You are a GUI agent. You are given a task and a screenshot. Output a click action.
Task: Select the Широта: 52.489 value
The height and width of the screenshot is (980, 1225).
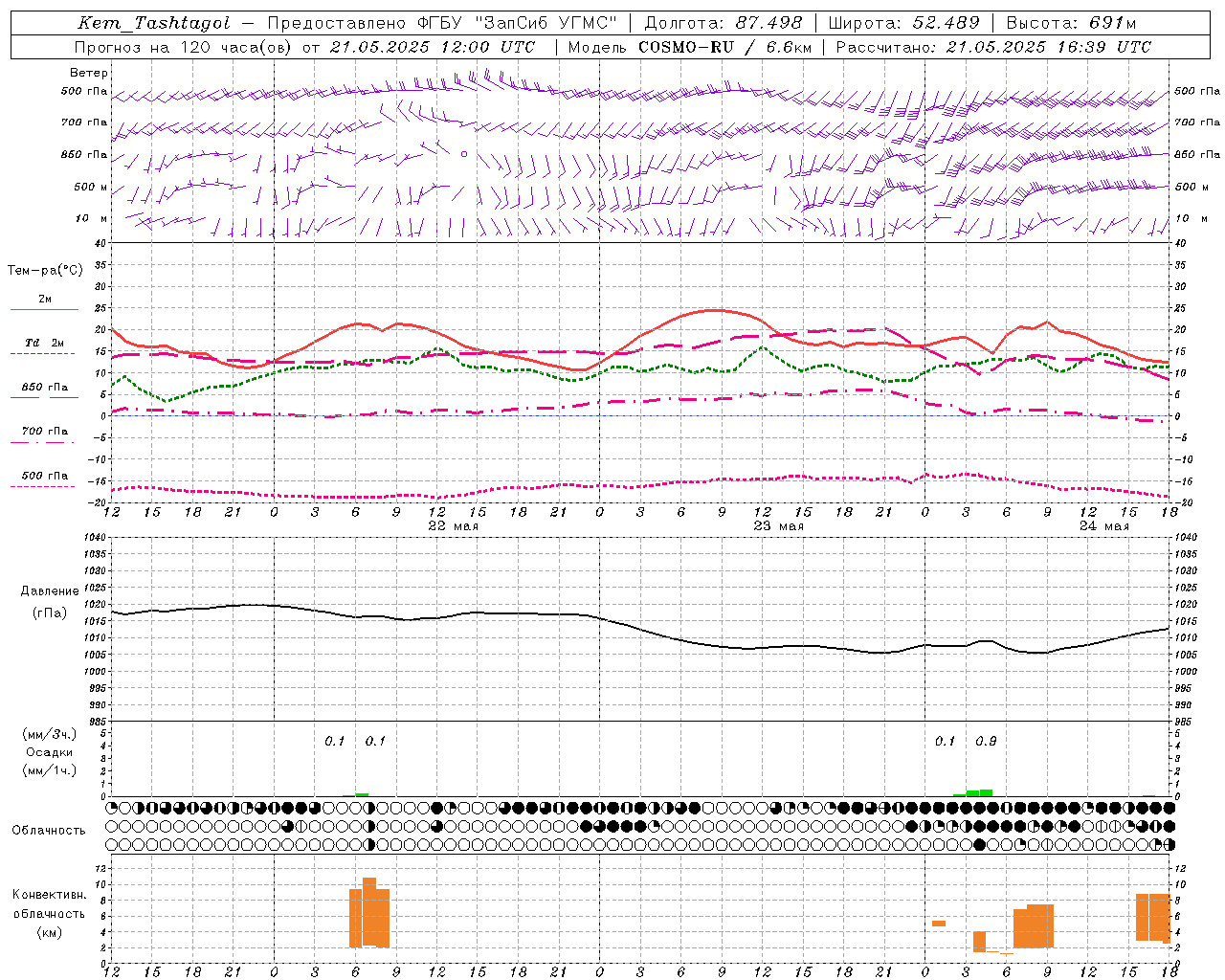[904, 23]
